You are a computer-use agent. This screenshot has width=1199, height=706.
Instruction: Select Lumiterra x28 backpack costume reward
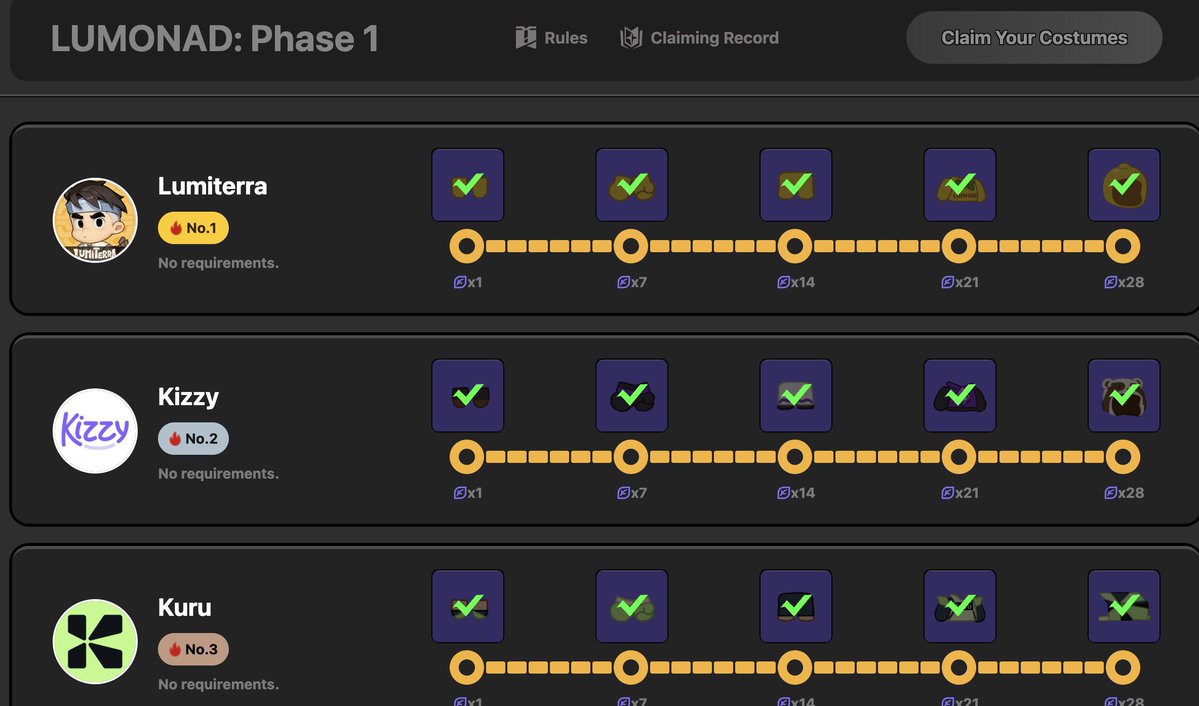pyautogui.click(x=1124, y=185)
